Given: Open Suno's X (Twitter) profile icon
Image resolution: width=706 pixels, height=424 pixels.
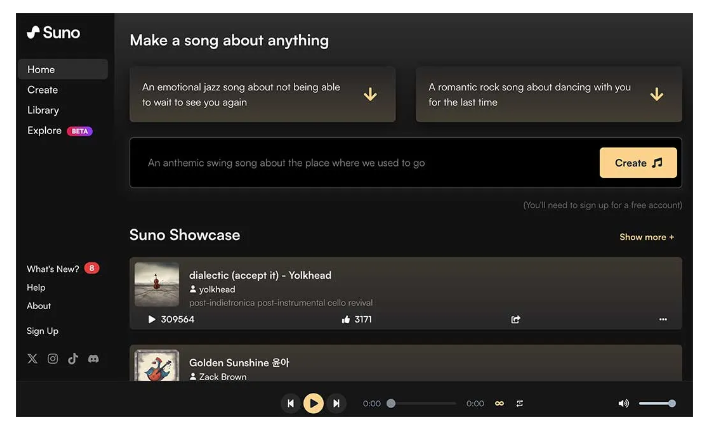Looking at the screenshot, I should pos(32,359).
